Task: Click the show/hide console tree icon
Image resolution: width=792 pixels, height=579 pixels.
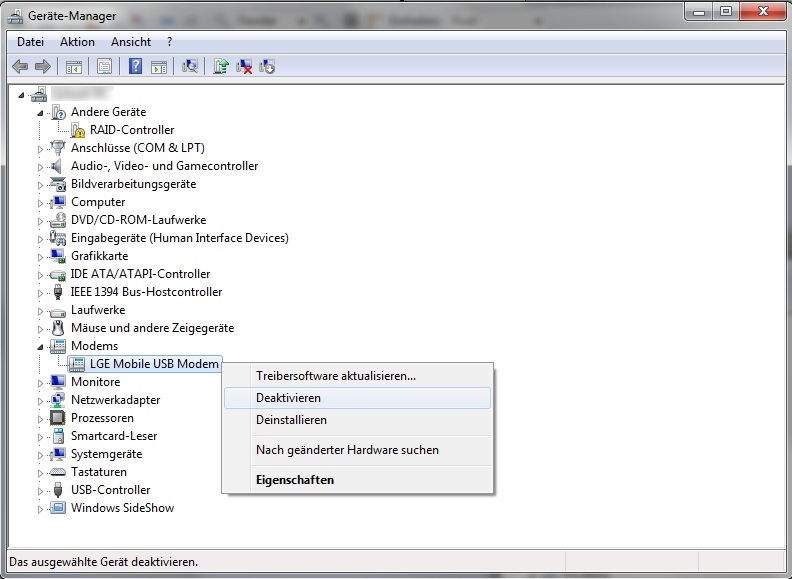Action: 74,67
